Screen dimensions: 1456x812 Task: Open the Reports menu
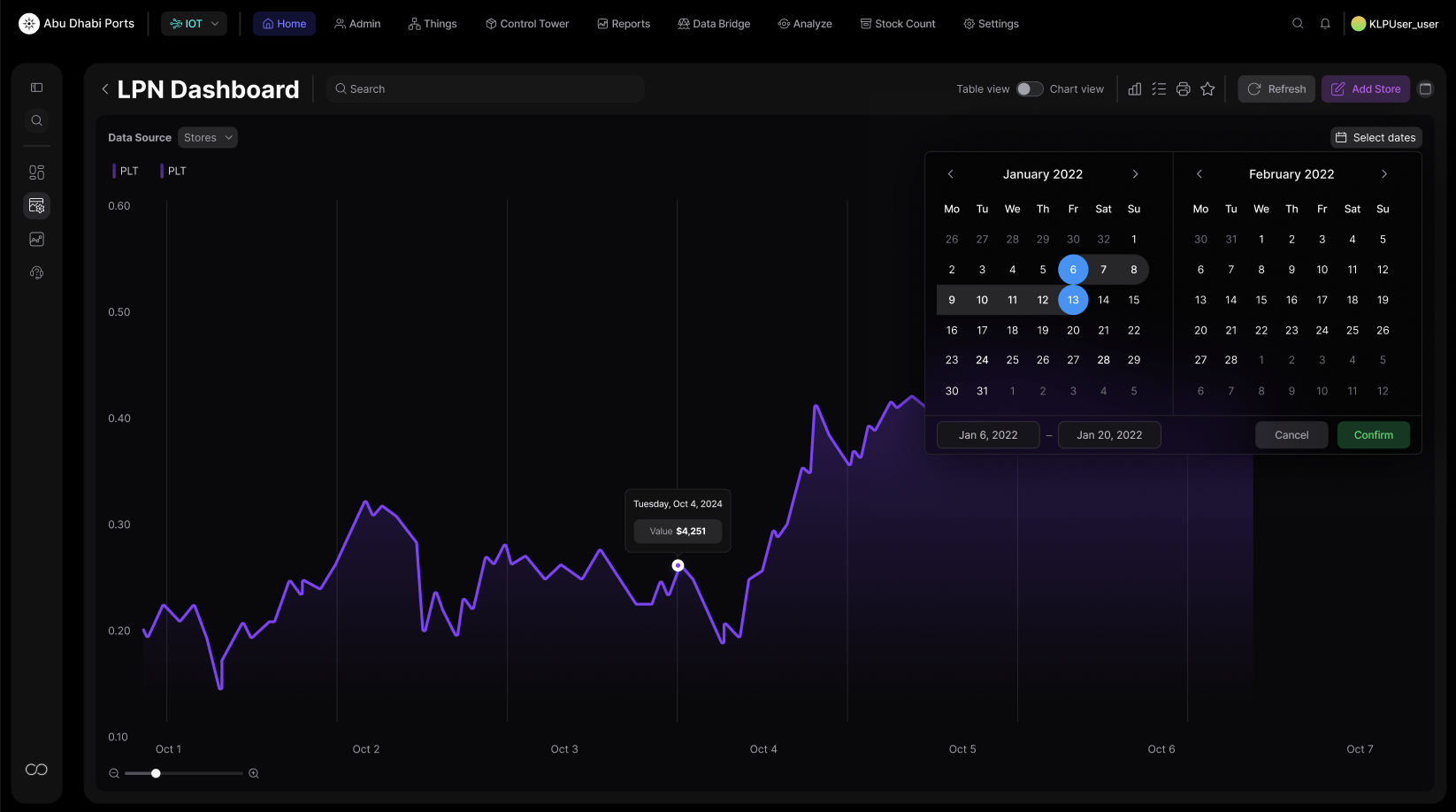point(624,24)
